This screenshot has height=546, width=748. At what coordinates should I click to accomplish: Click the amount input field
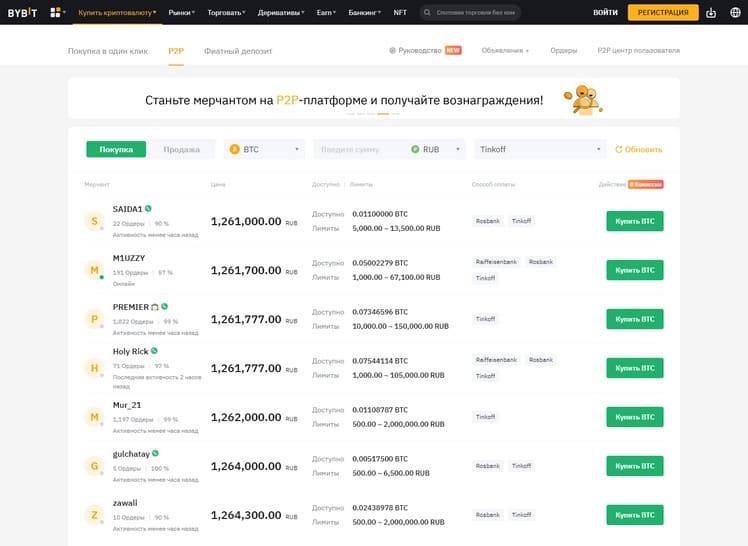click(360, 149)
